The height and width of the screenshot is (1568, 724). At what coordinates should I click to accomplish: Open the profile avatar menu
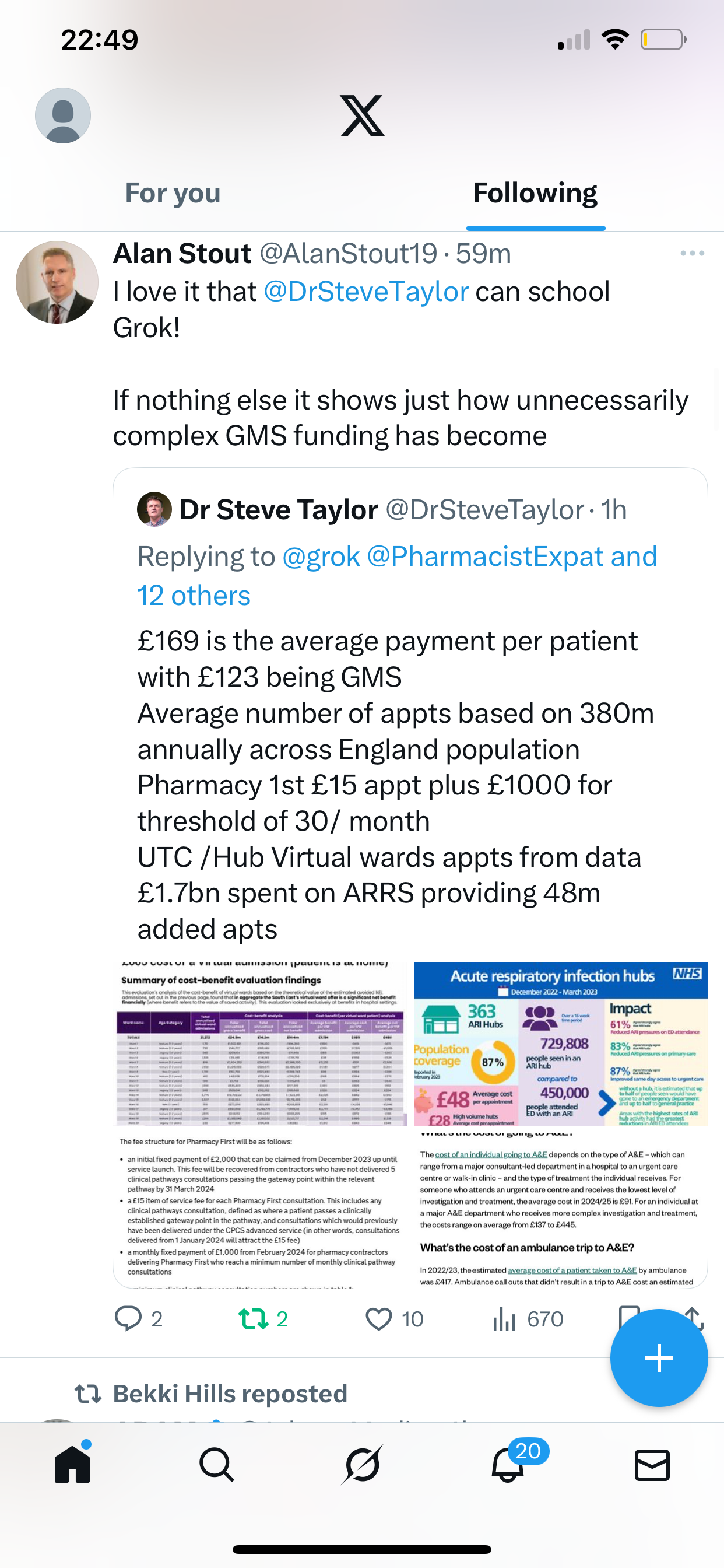point(63,116)
